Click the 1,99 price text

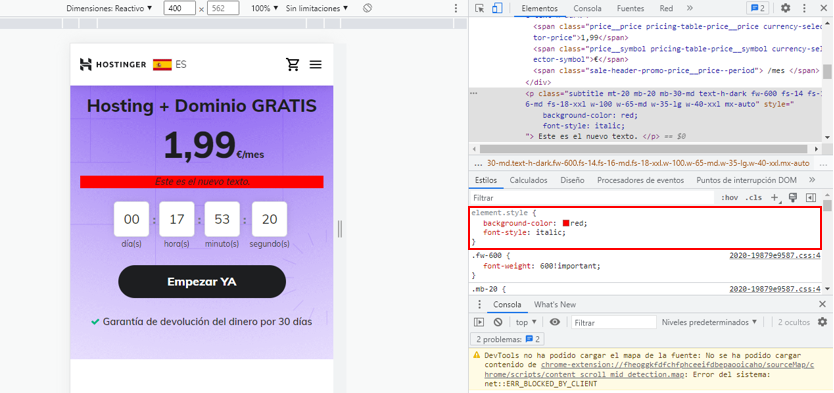click(x=199, y=145)
